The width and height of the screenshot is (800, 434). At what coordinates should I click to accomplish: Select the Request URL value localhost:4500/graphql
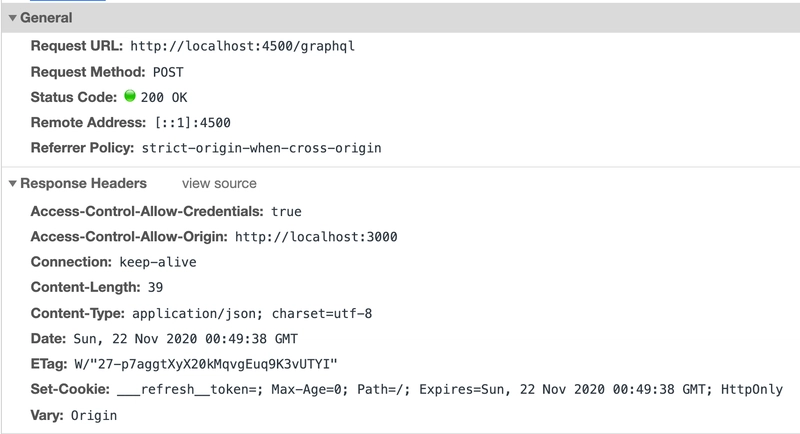242,46
